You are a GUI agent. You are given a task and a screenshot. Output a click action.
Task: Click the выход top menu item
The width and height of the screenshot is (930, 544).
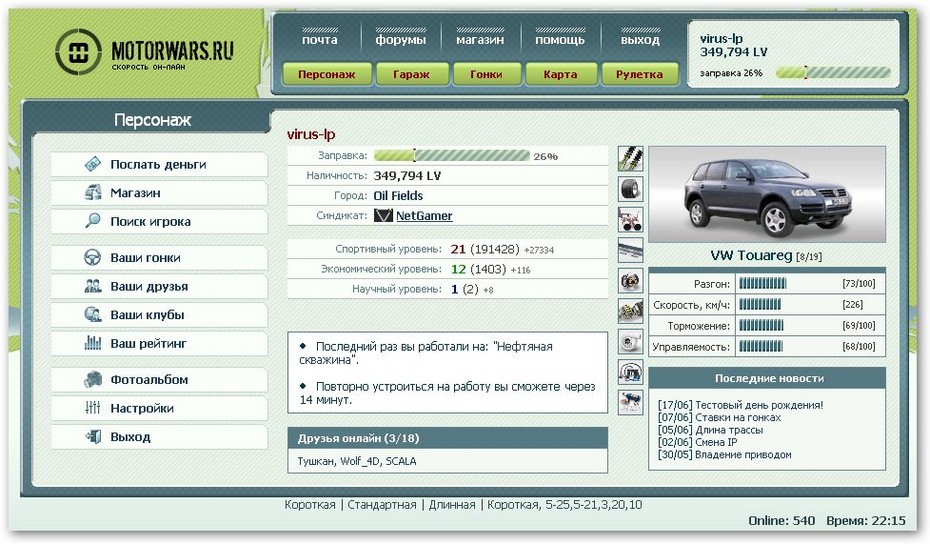coord(640,40)
